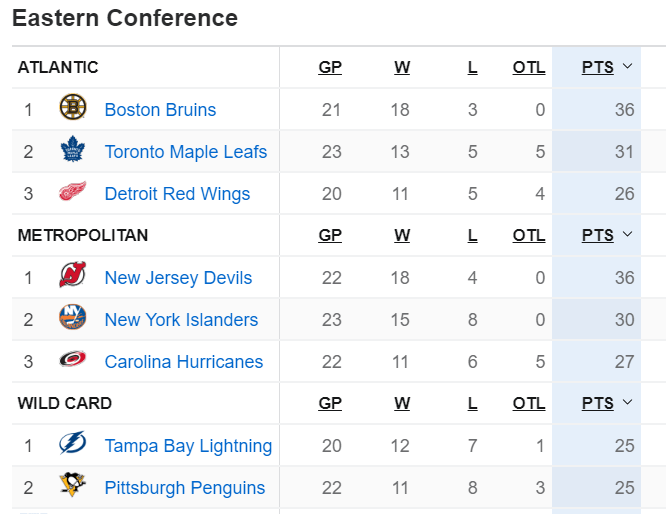Open the Atlantic PTS sort arrow
The image size is (666, 514).
(x=628, y=67)
